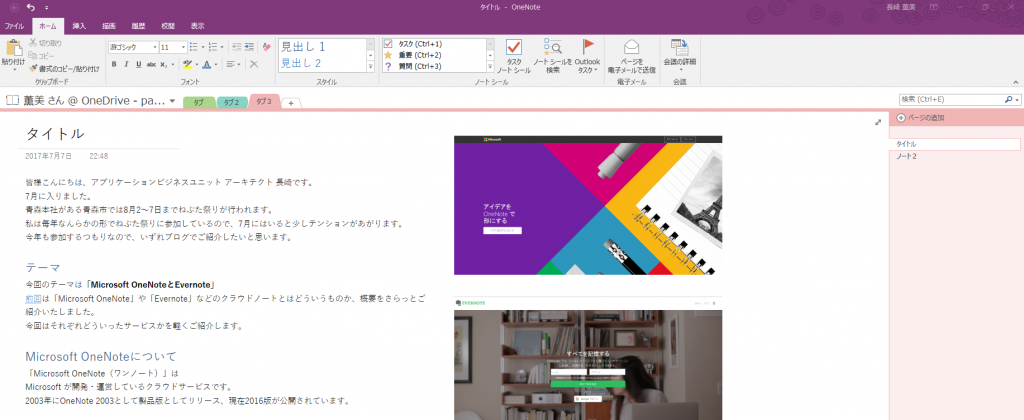Open the font name dropdown
Viewport: 1024px width, 420px height.
153,47
